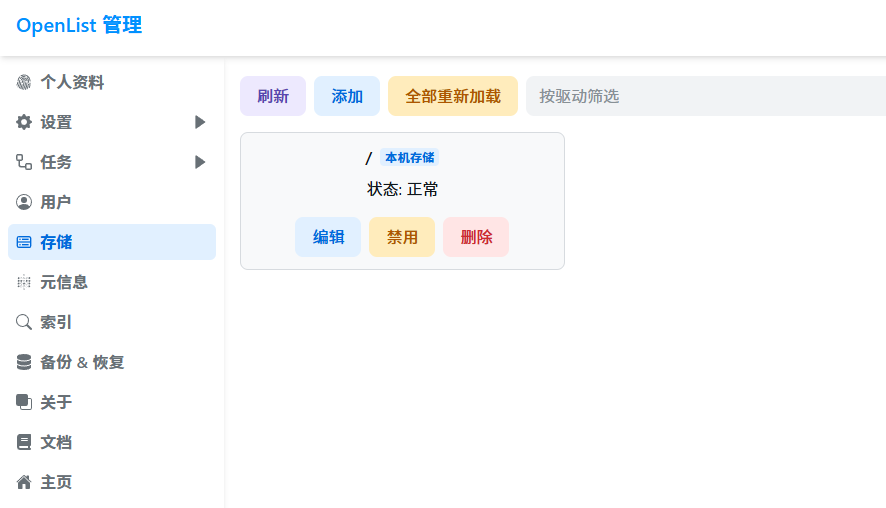Click the magnifier icon beside 索引
This screenshot has width=886, height=508.
click(x=24, y=322)
